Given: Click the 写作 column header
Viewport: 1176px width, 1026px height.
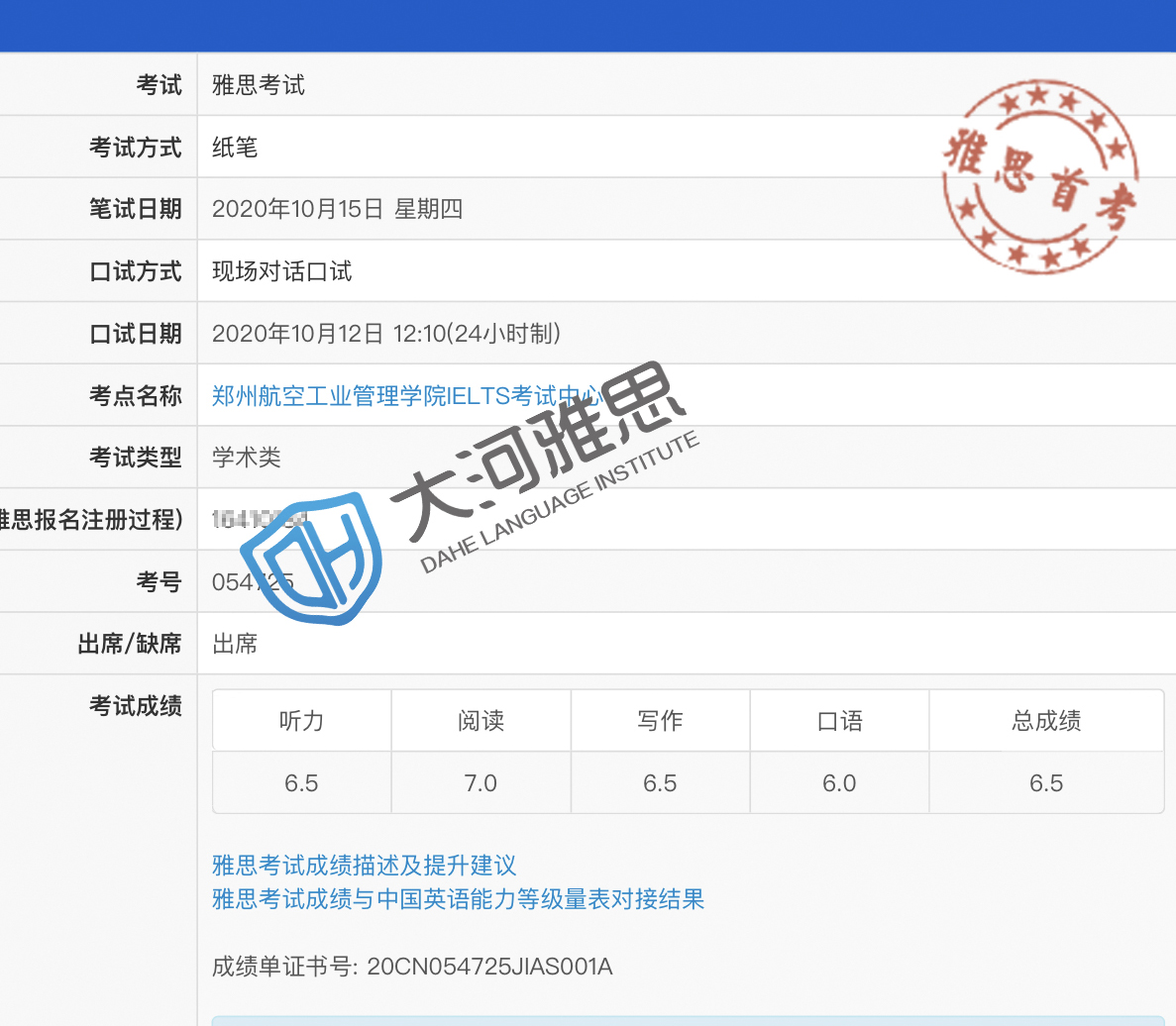Looking at the screenshot, I should click(x=660, y=720).
